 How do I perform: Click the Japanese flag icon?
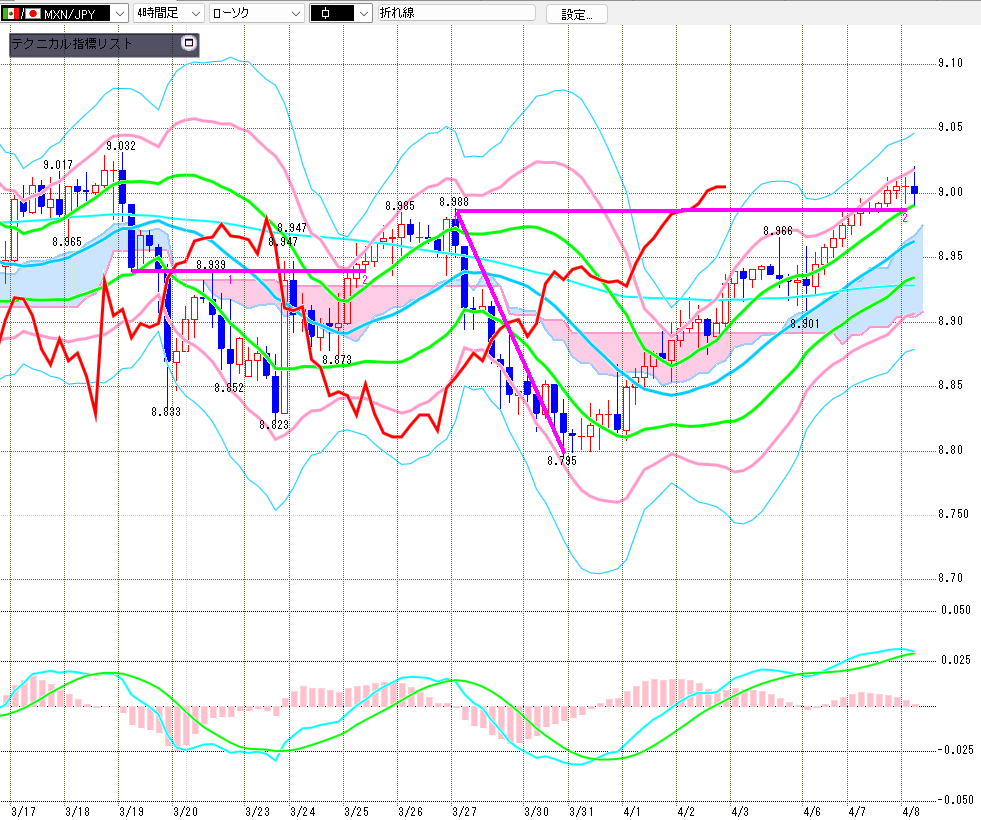pyautogui.click(x=33, y=13)
